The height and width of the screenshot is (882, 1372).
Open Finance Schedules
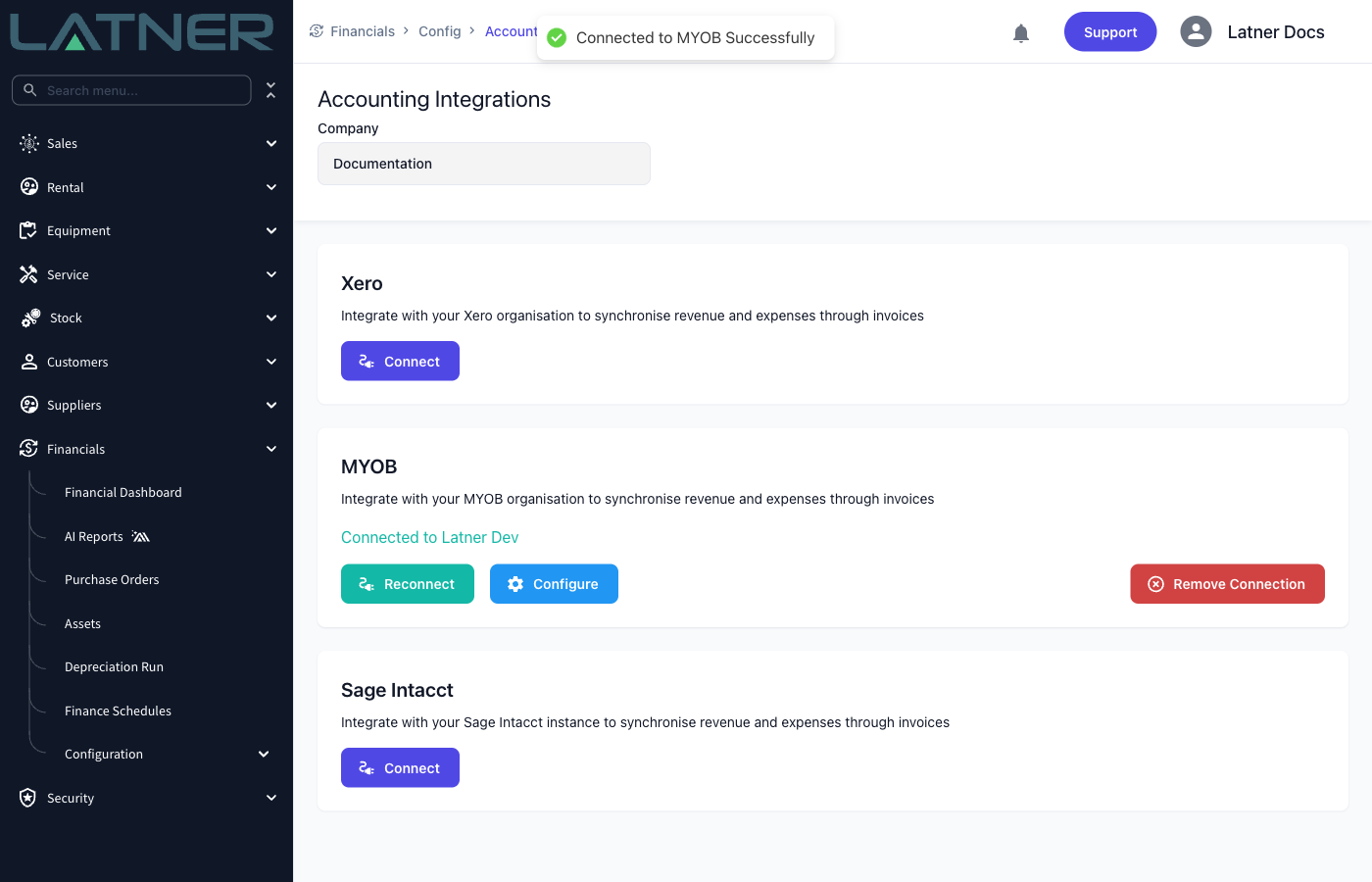(118, 711)
